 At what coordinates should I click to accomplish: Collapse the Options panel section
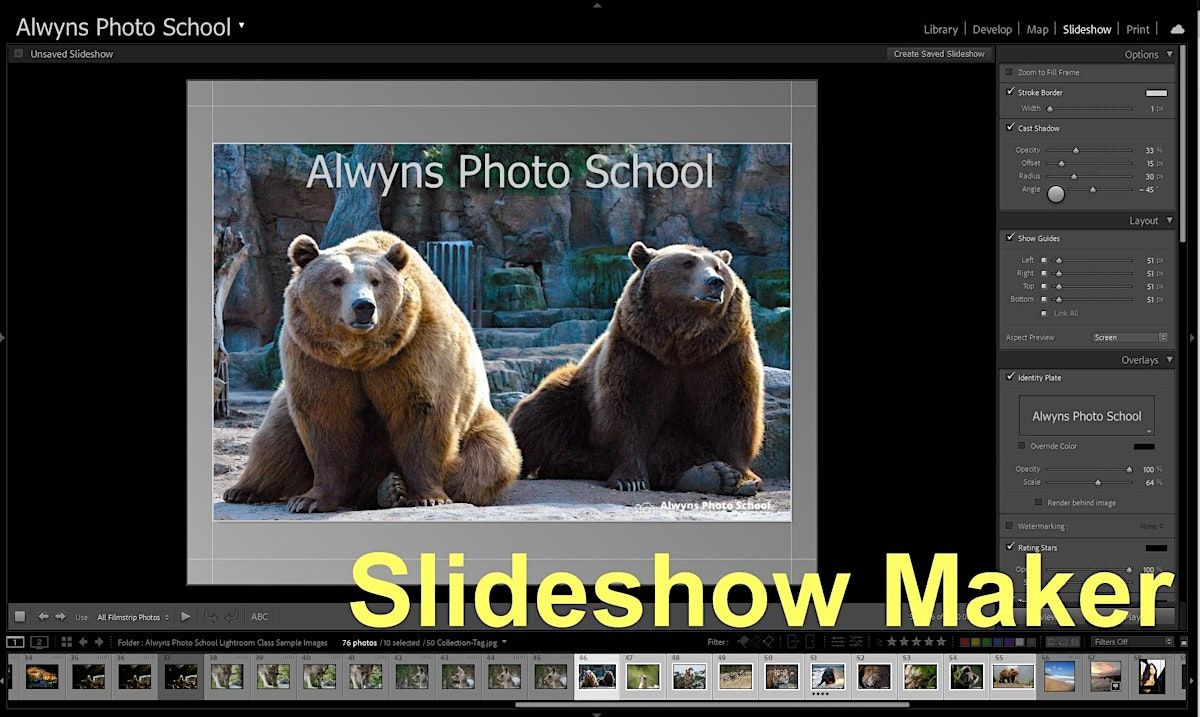click(x=1170, y=55)
